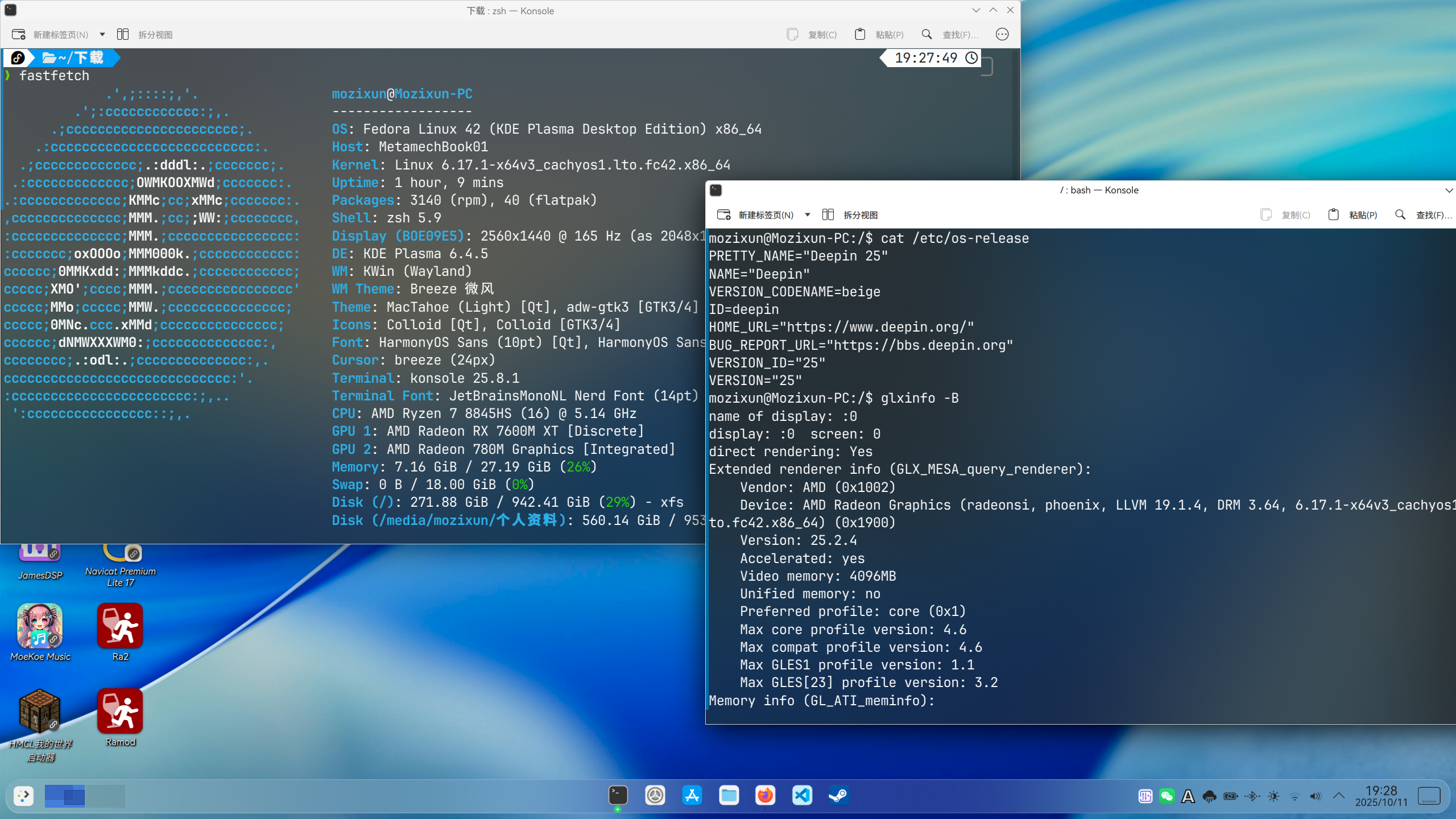Open Ramod desktop shortcut
This screenshot has height=819, width=1456.
pyautogui.click(x=120, y=718)
